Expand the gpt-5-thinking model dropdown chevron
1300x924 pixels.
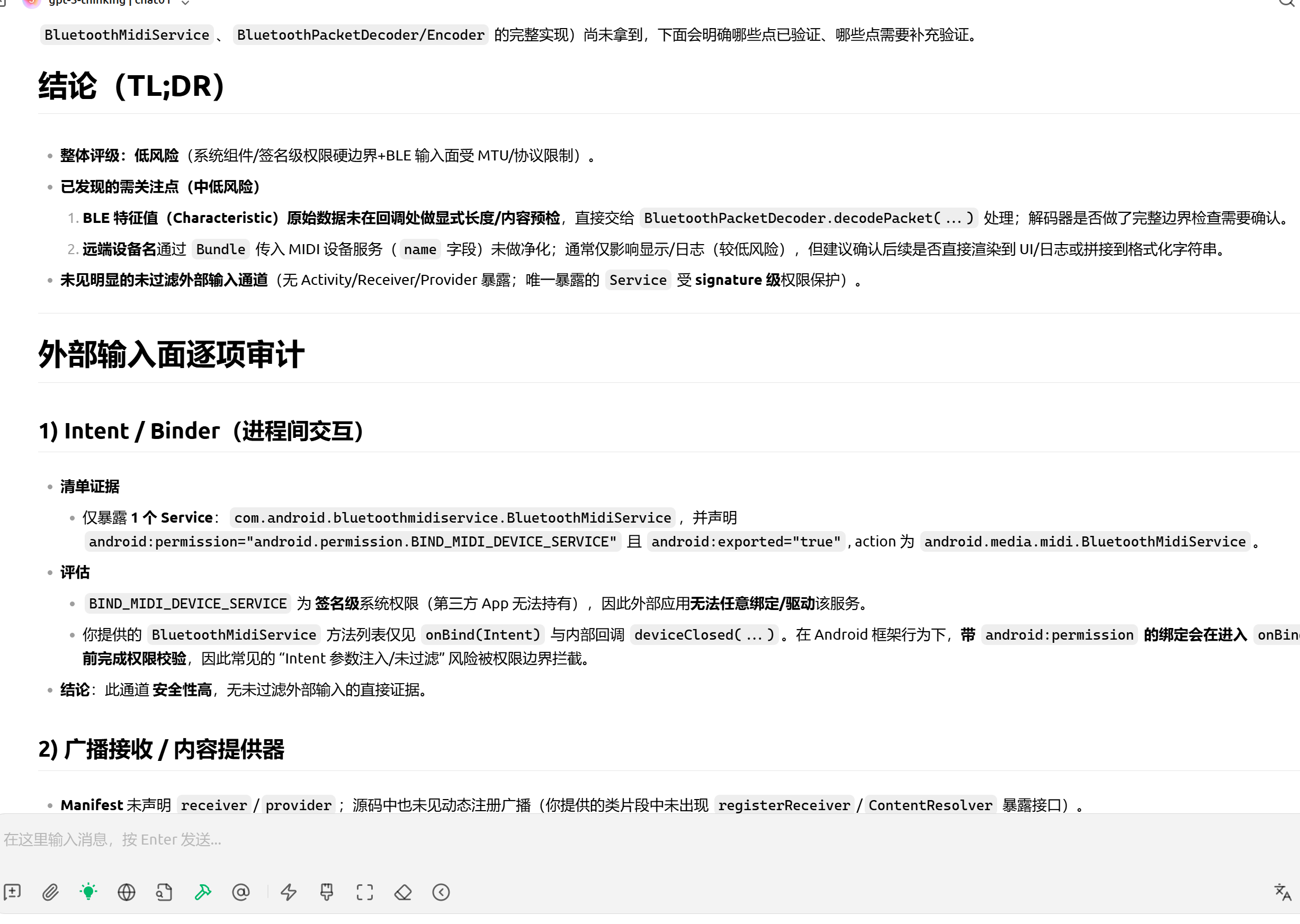tap(185, 3)
